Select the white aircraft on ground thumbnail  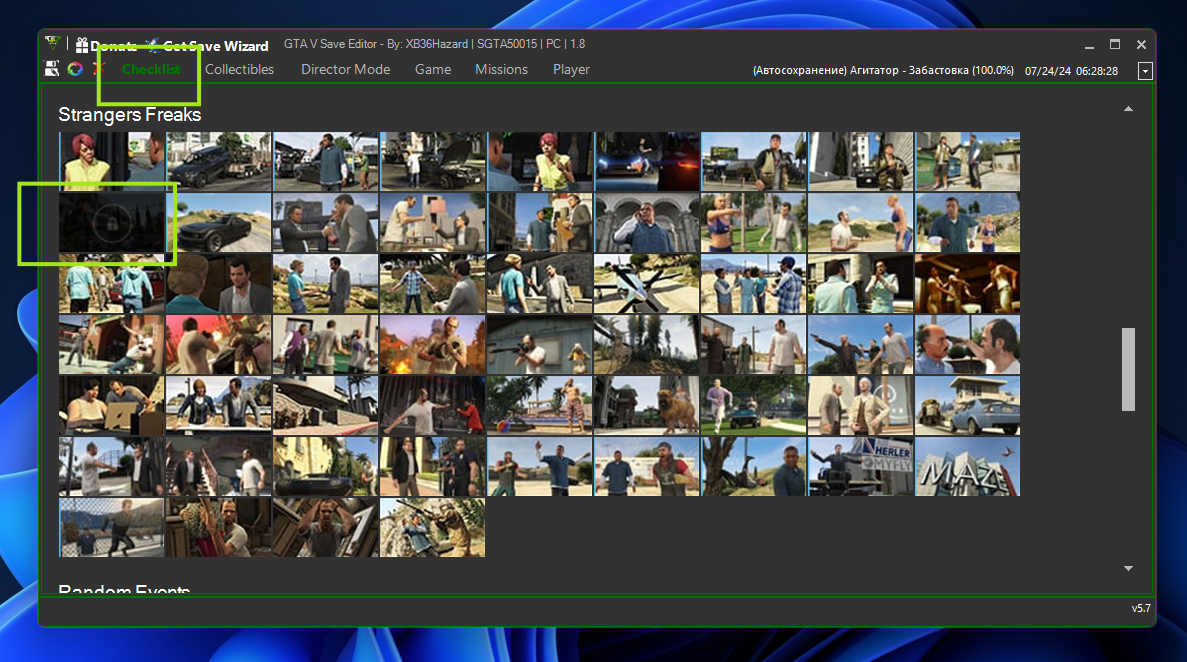coord(646,283)
